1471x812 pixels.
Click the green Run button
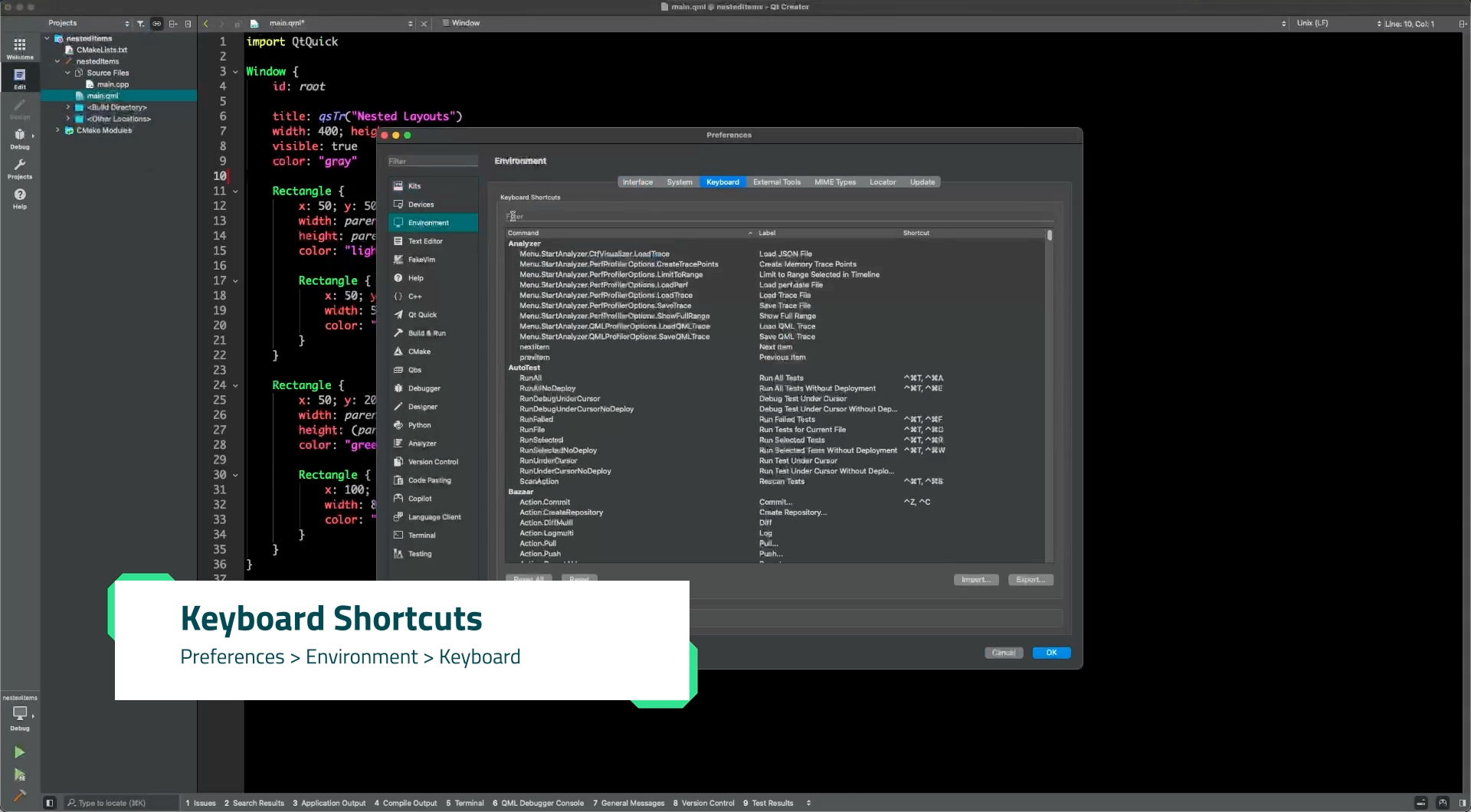tap(20, 752)
